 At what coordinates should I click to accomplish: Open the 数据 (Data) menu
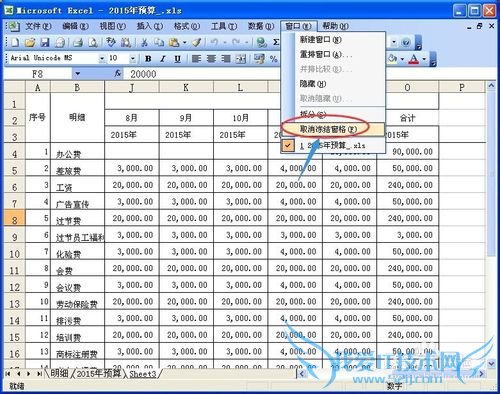[x=261, y=26]
